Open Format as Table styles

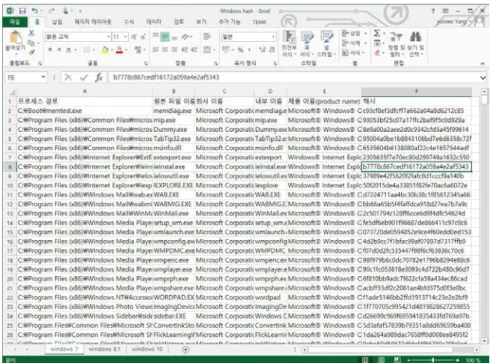pos(307,43)
